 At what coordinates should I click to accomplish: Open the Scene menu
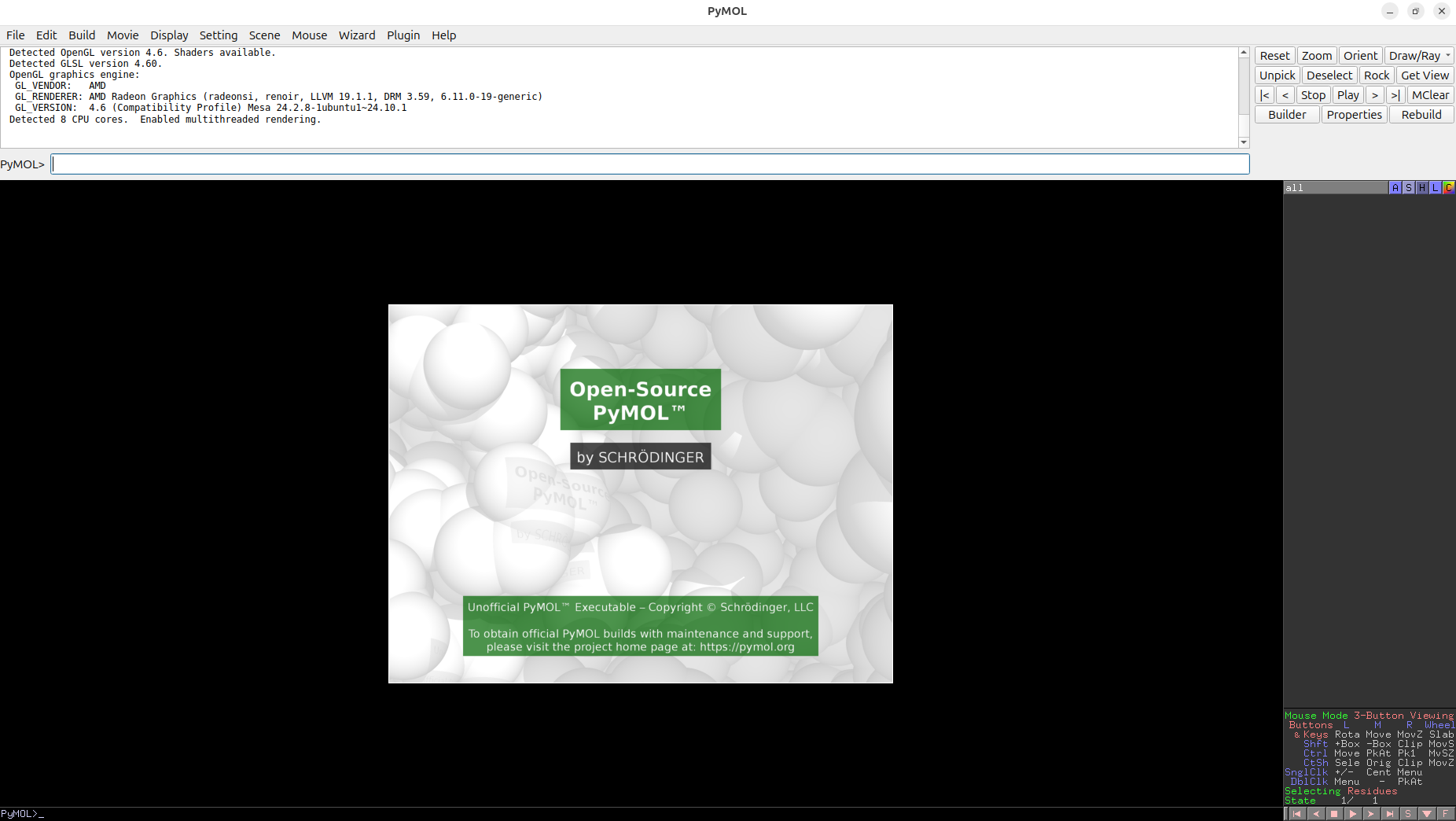(x=264, y=35)
